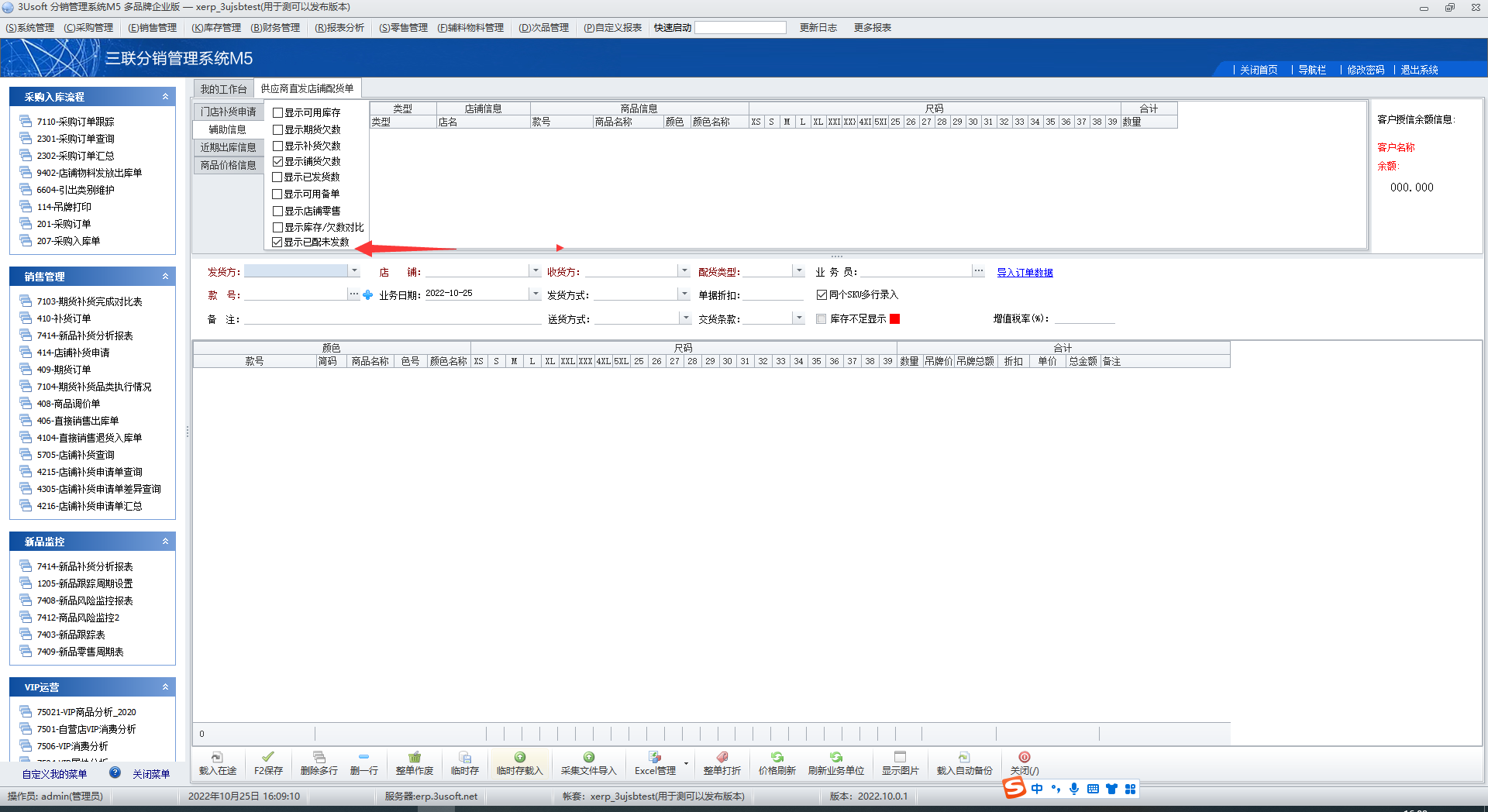Uncheck 显示已配未发数 checkbox
This screenshot has height=812, width=1488.
(x=277, y=243)
